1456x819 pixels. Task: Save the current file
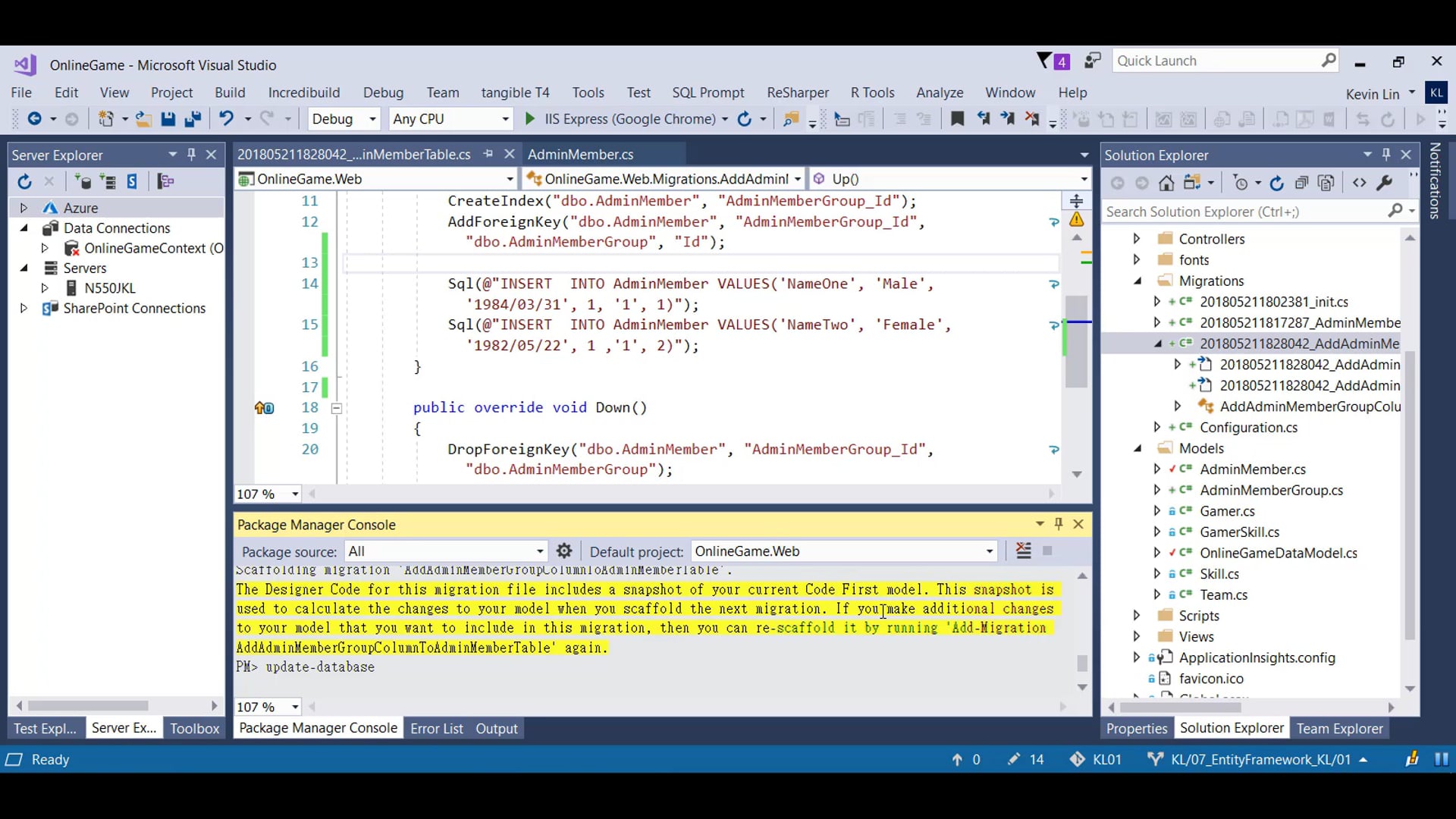(x=168, y=119)
